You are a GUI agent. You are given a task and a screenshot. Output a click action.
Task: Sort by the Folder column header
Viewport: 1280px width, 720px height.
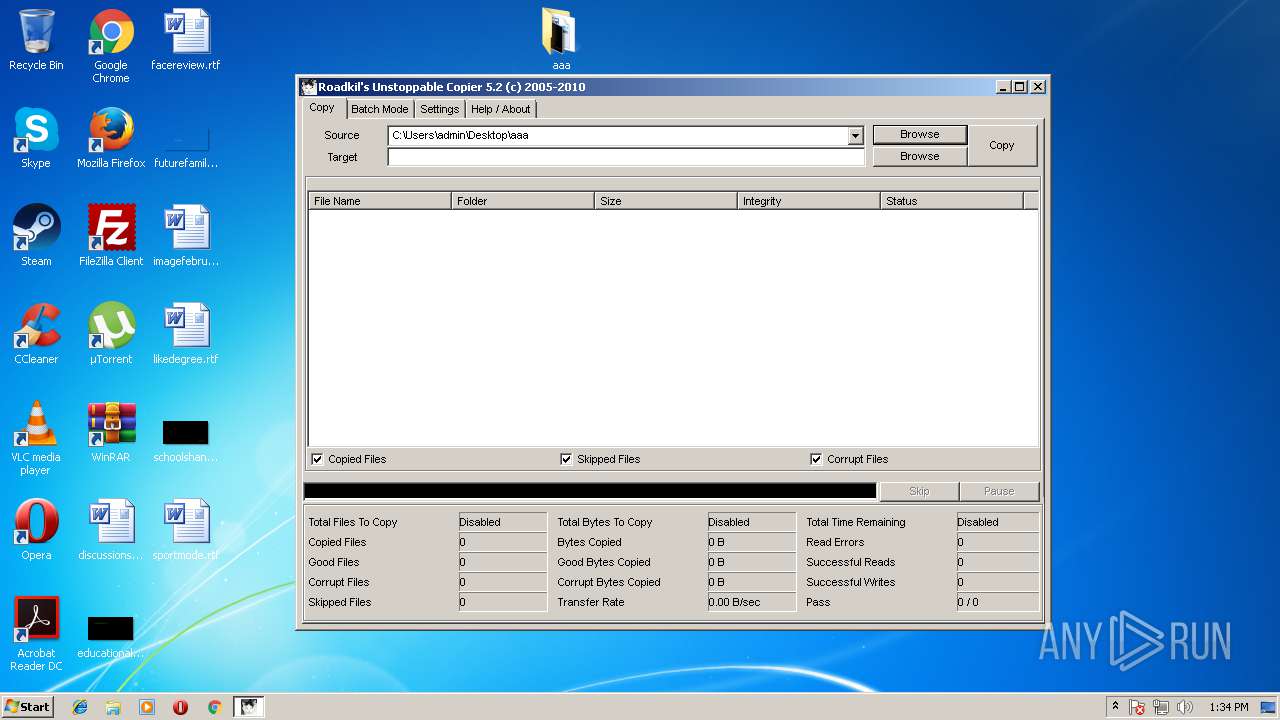pos(523,201)
